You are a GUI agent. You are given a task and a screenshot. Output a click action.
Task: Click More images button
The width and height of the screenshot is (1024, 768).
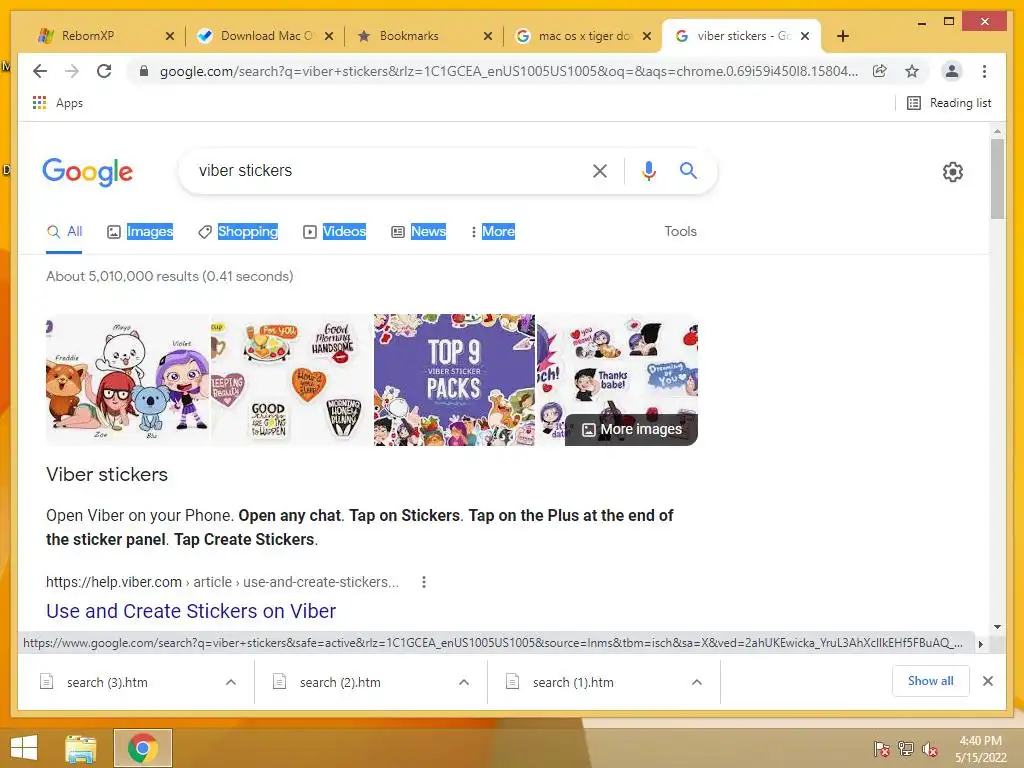pos(632,430)
